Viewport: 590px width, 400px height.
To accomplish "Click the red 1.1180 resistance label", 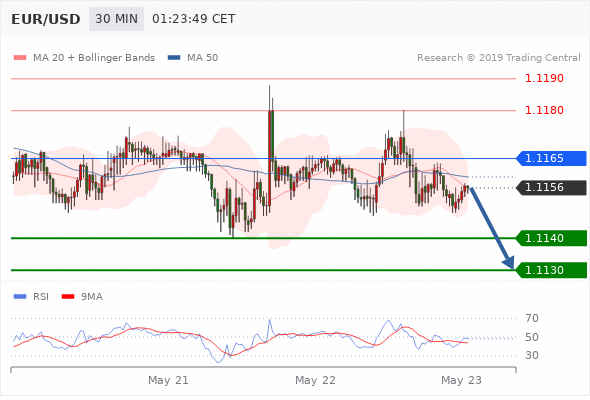I will tap(544, 110).
